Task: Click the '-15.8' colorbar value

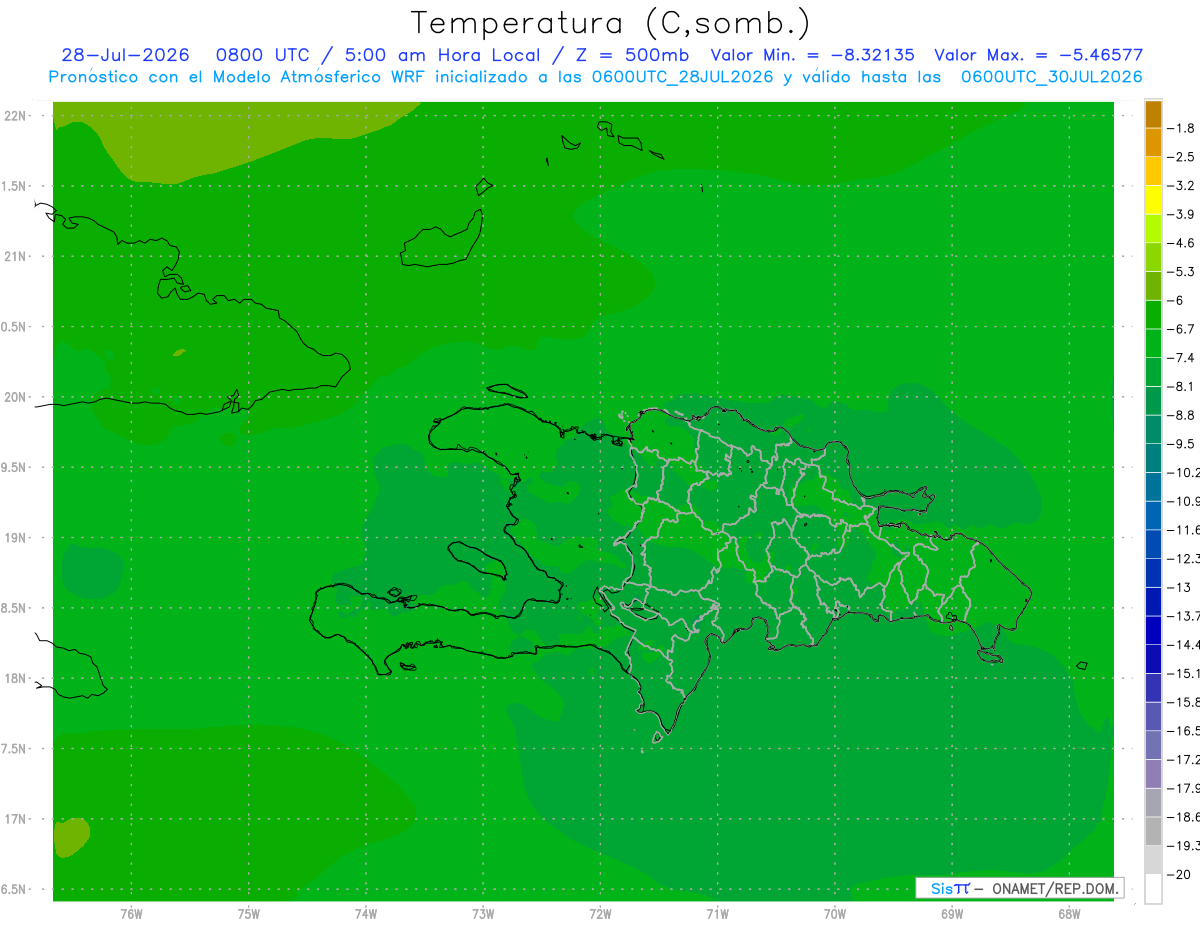Action: pyautogui.click(x=1185, y=701)
